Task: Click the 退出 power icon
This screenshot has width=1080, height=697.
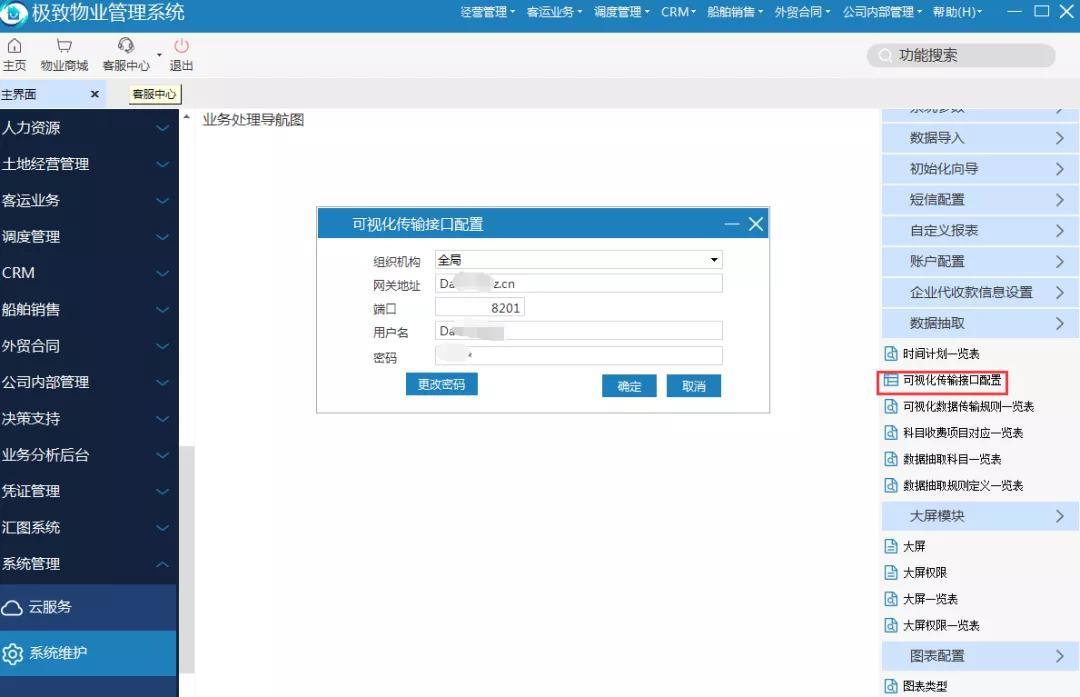Action: pyautogui.click(x=181, y=45)
